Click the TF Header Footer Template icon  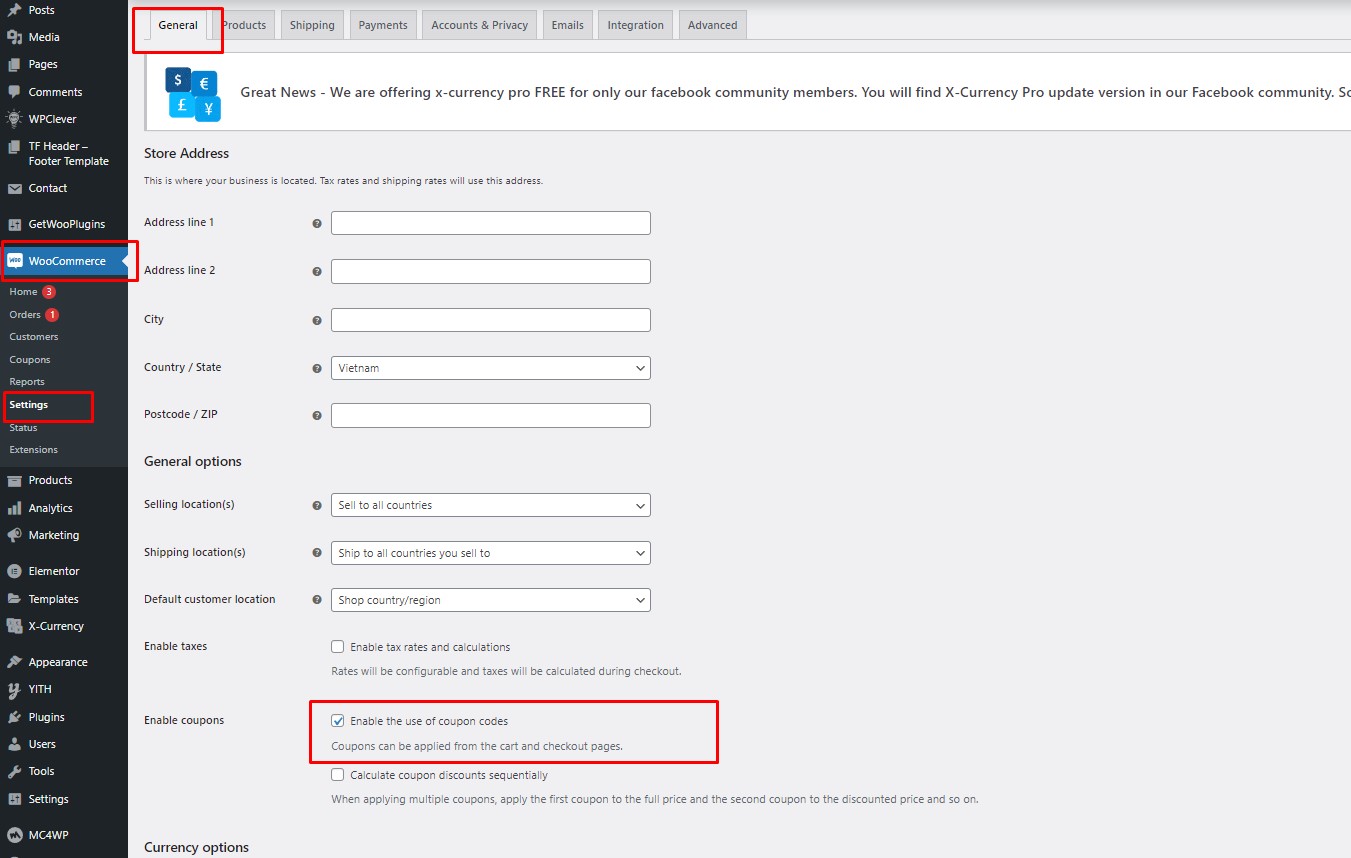pyautogui.click(x=14, y=146)
